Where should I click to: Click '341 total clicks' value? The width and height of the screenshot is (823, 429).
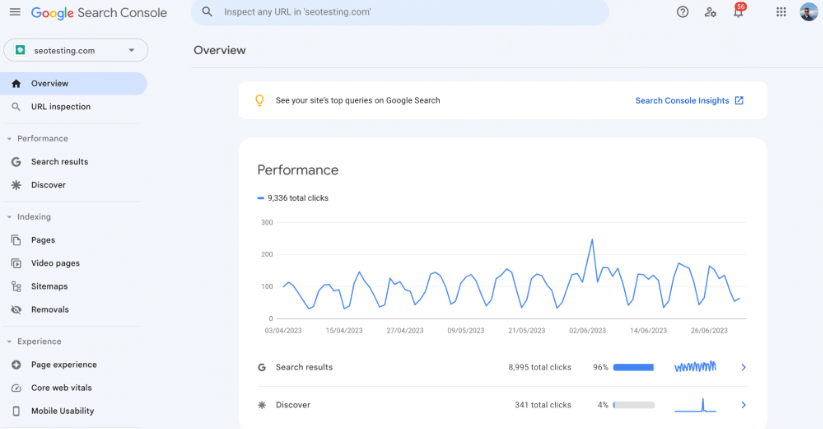click(543, 405)
